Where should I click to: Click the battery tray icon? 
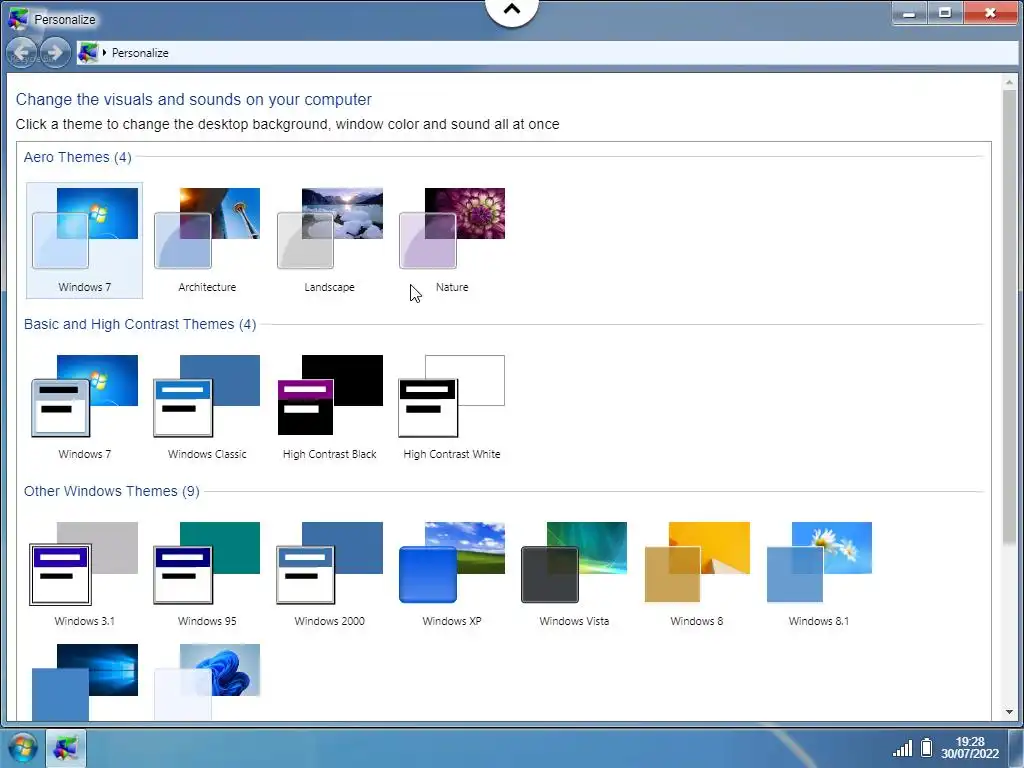(x=926, y=747)
